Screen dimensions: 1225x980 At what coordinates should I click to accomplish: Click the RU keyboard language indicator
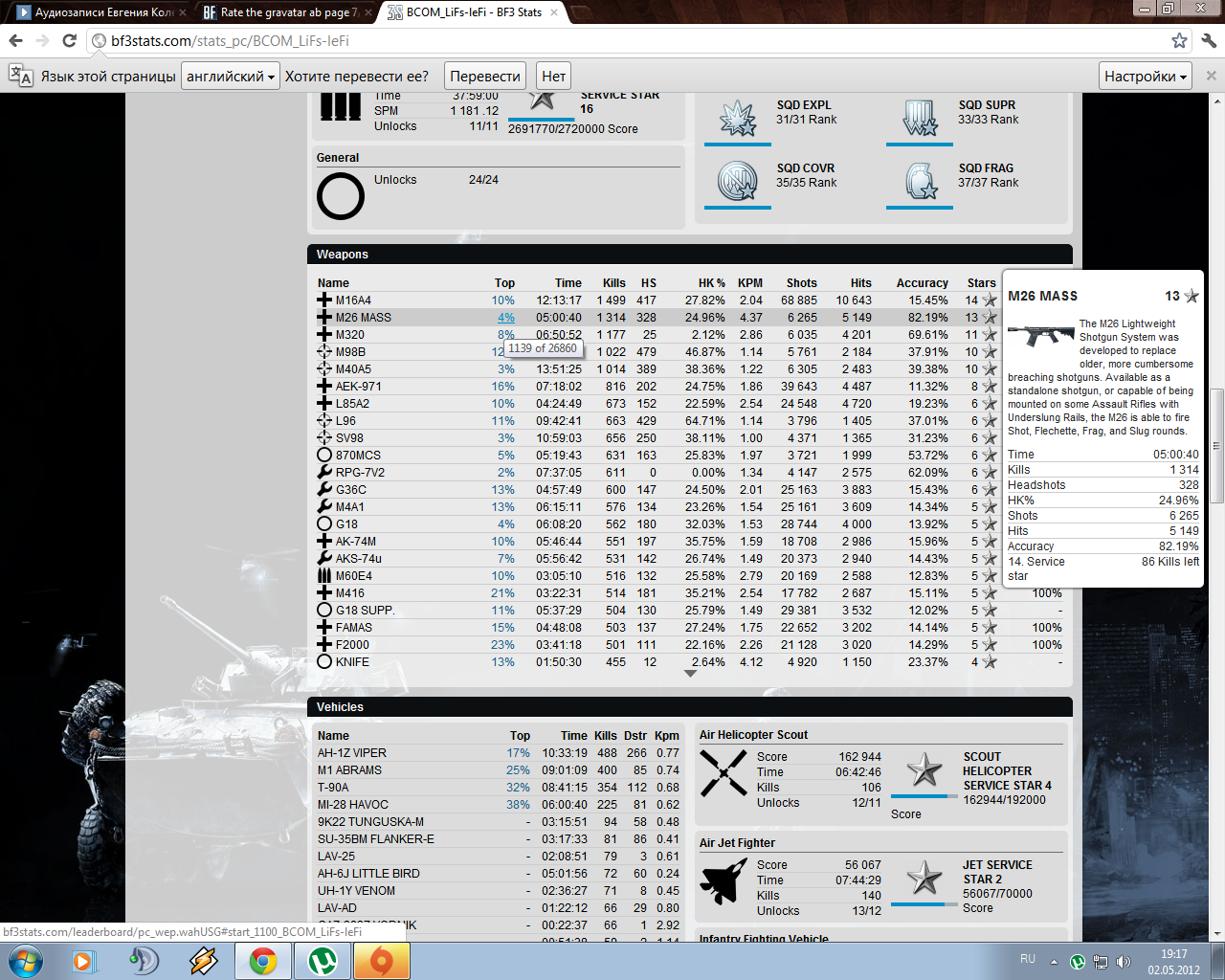[x=1028, y=959]
